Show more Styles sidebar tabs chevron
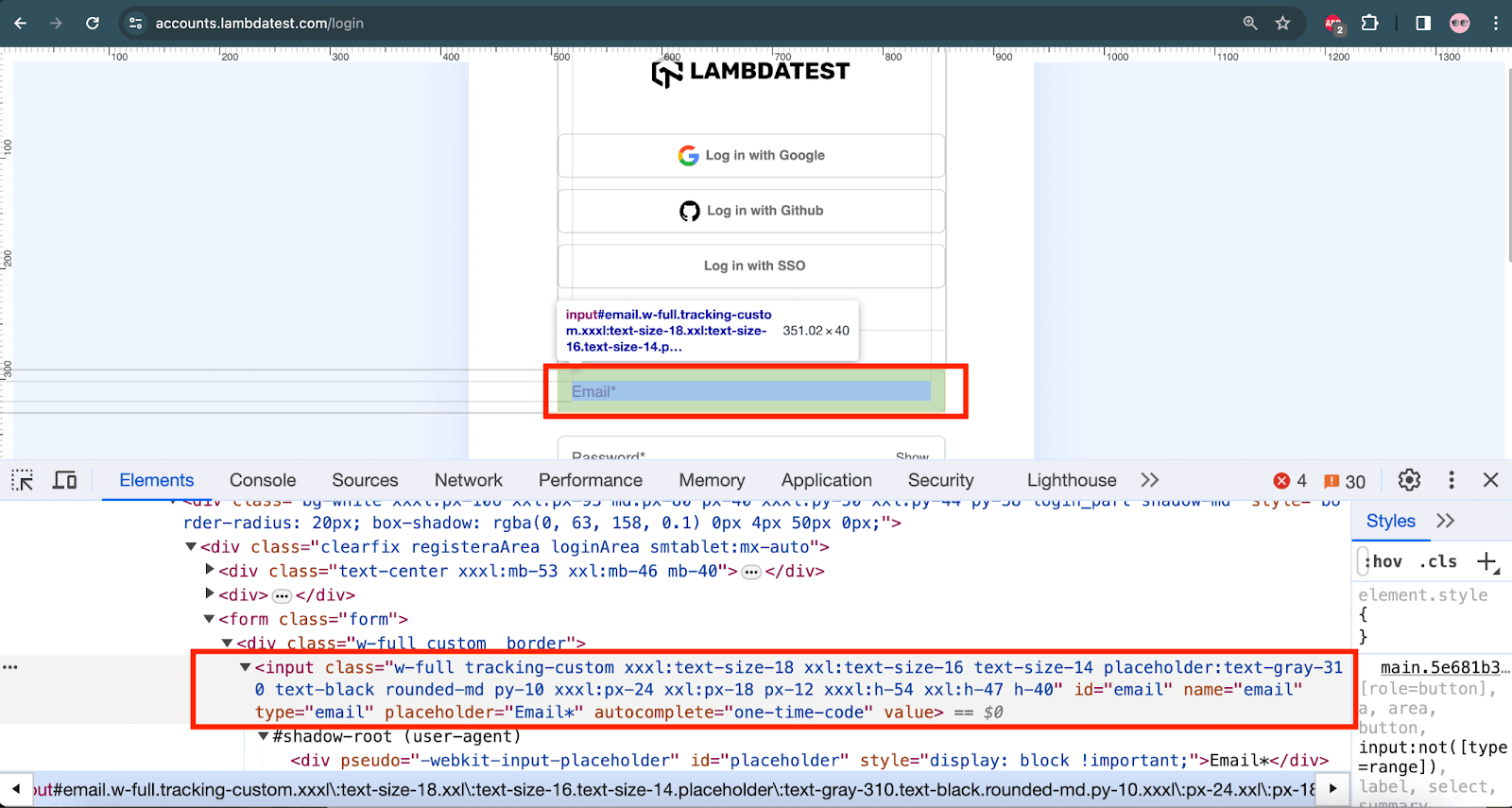The image size is (1512, 808). [1445, 521]
